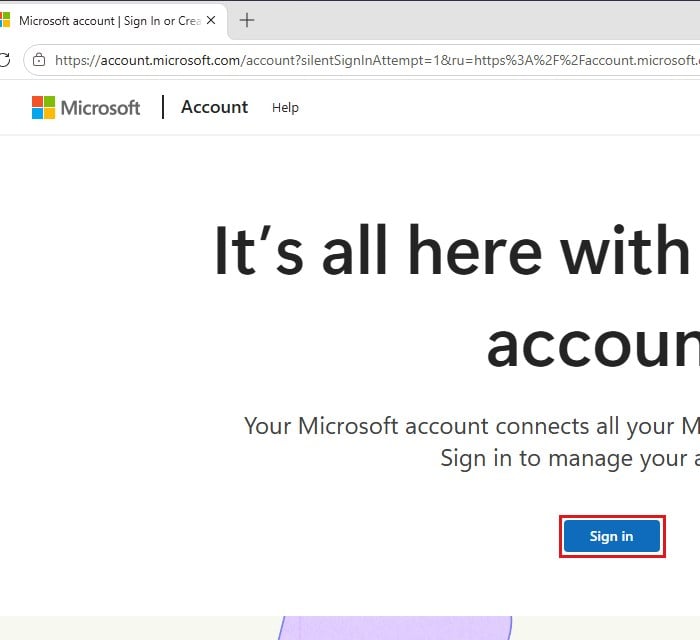Click the Microsoft favicon on the tab
The width and height of the screenshot is (700, 640).
(5, 20)
